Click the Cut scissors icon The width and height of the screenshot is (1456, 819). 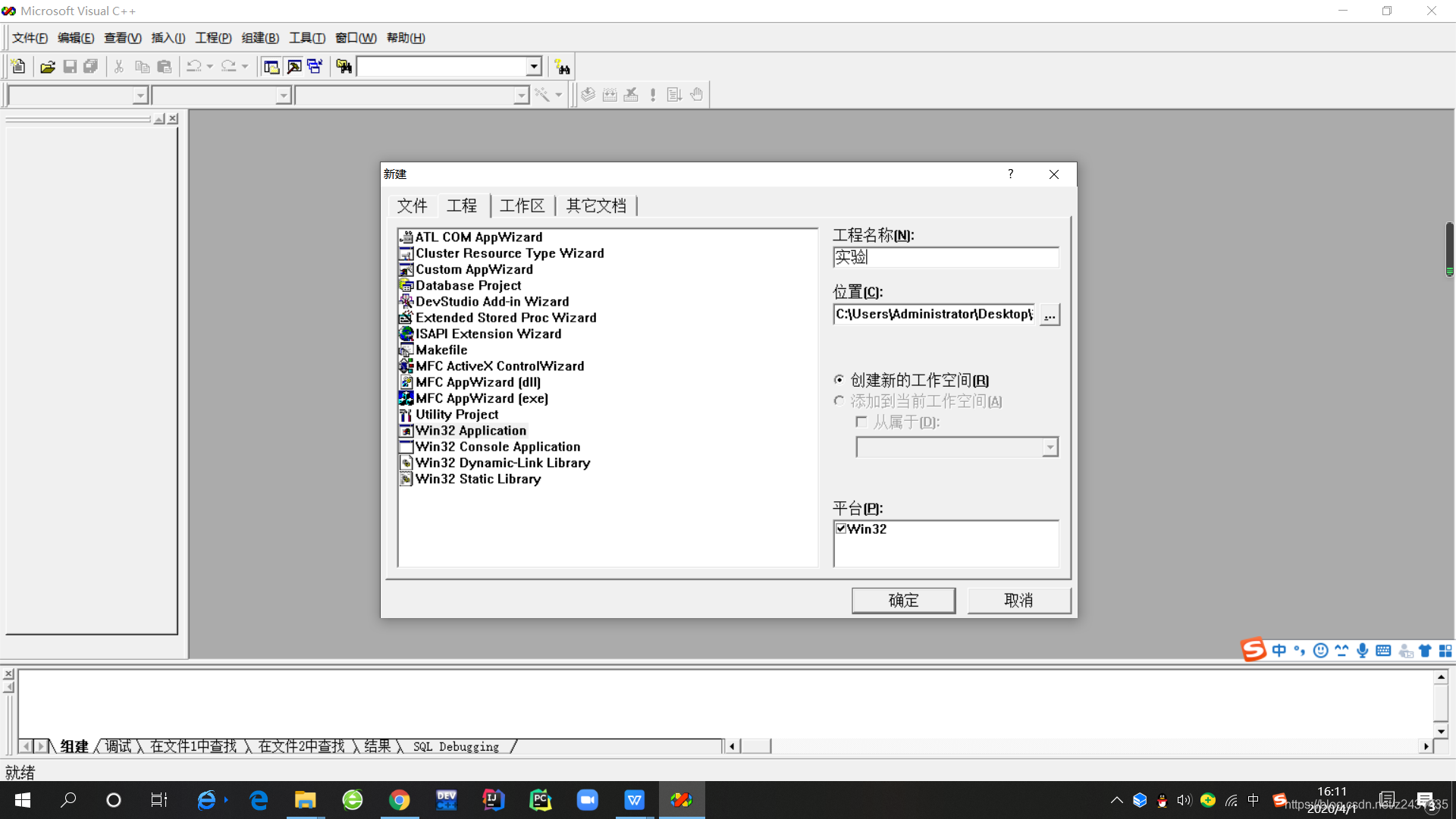coord(119,67)
